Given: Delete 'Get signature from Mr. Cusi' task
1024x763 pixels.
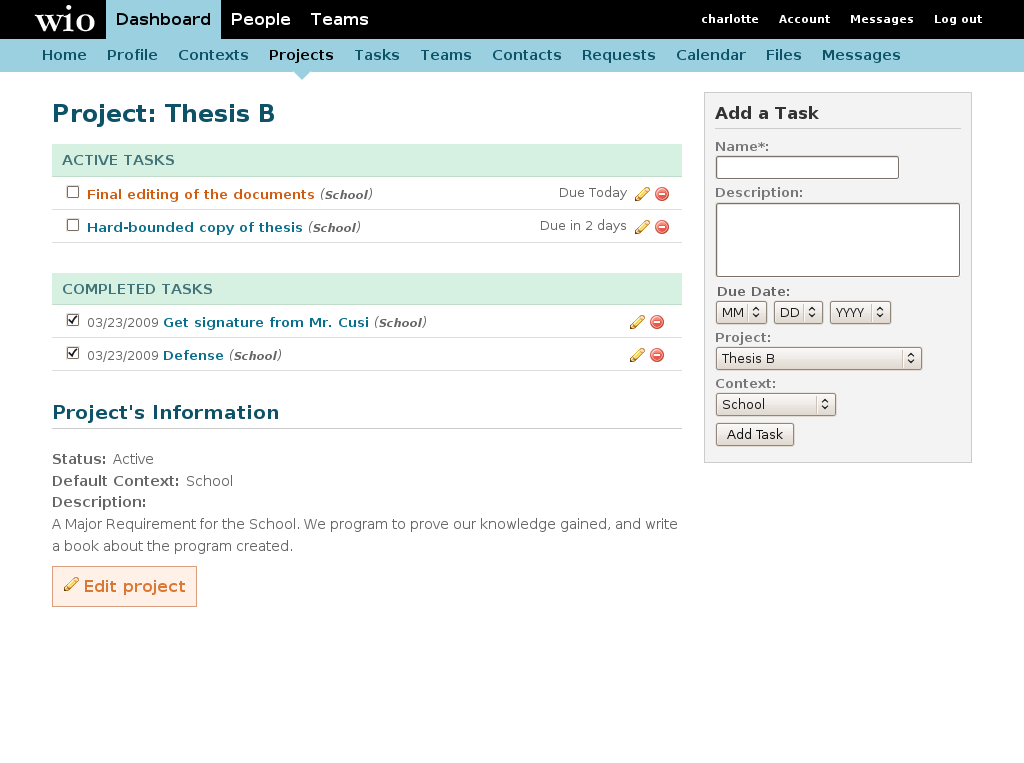Looking at the screenshot, I should (657, 322).
